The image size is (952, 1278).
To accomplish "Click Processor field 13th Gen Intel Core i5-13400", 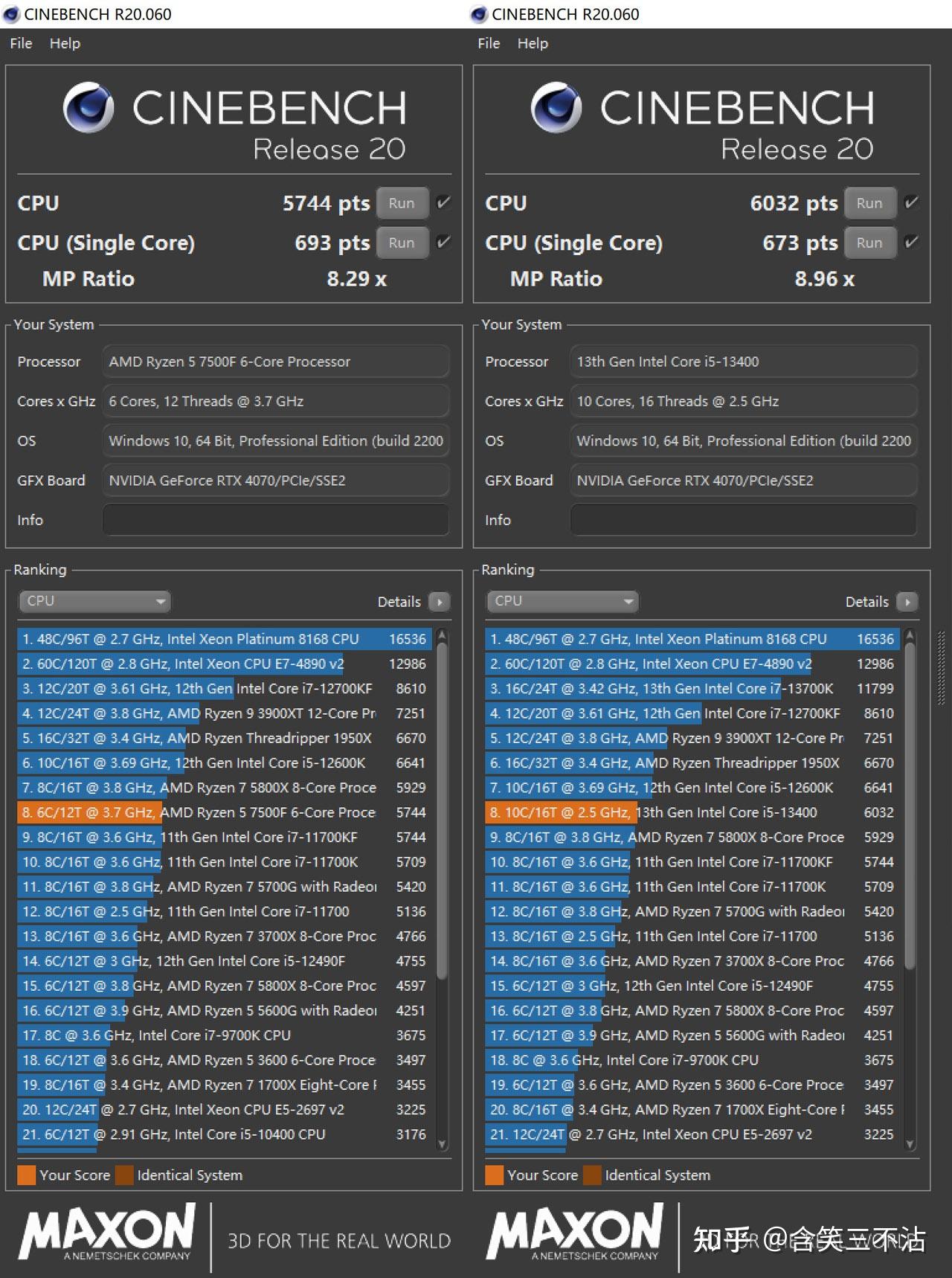I will pos(744,362).
